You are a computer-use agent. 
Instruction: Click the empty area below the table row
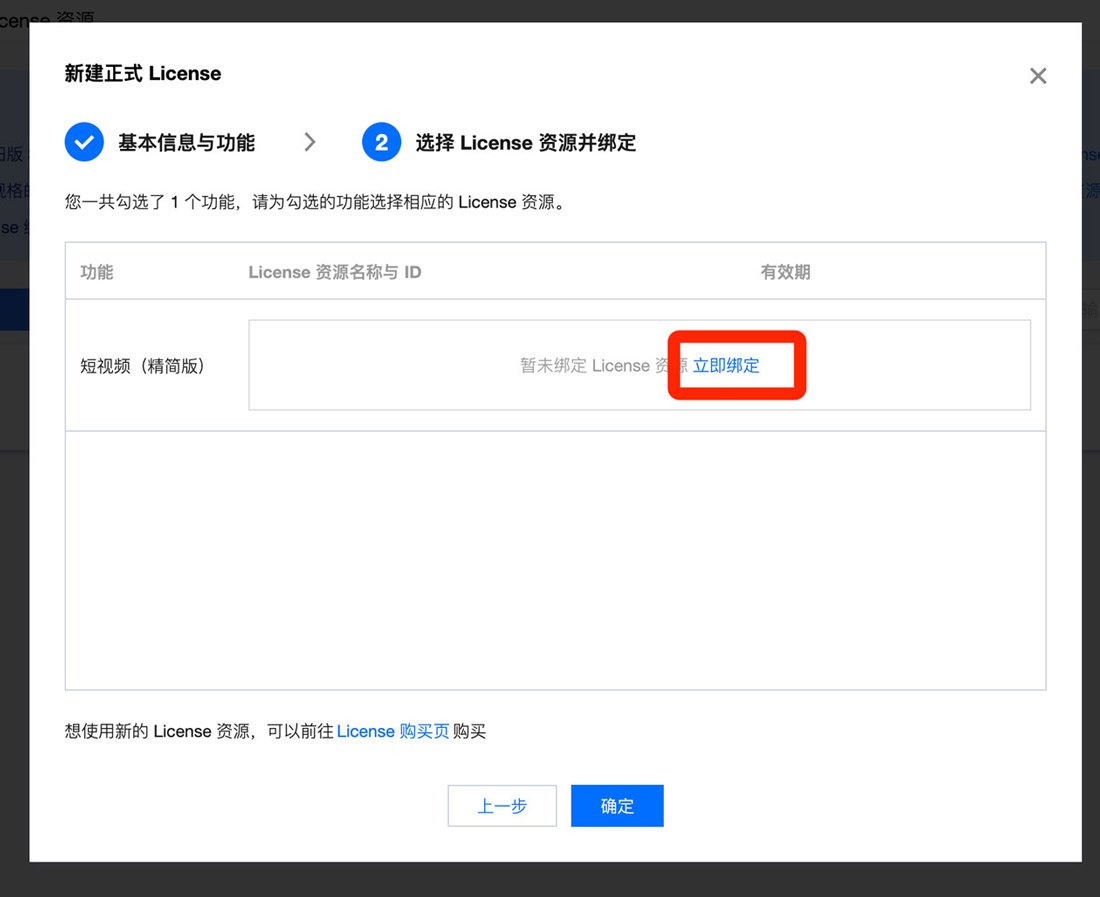point(555,560)
